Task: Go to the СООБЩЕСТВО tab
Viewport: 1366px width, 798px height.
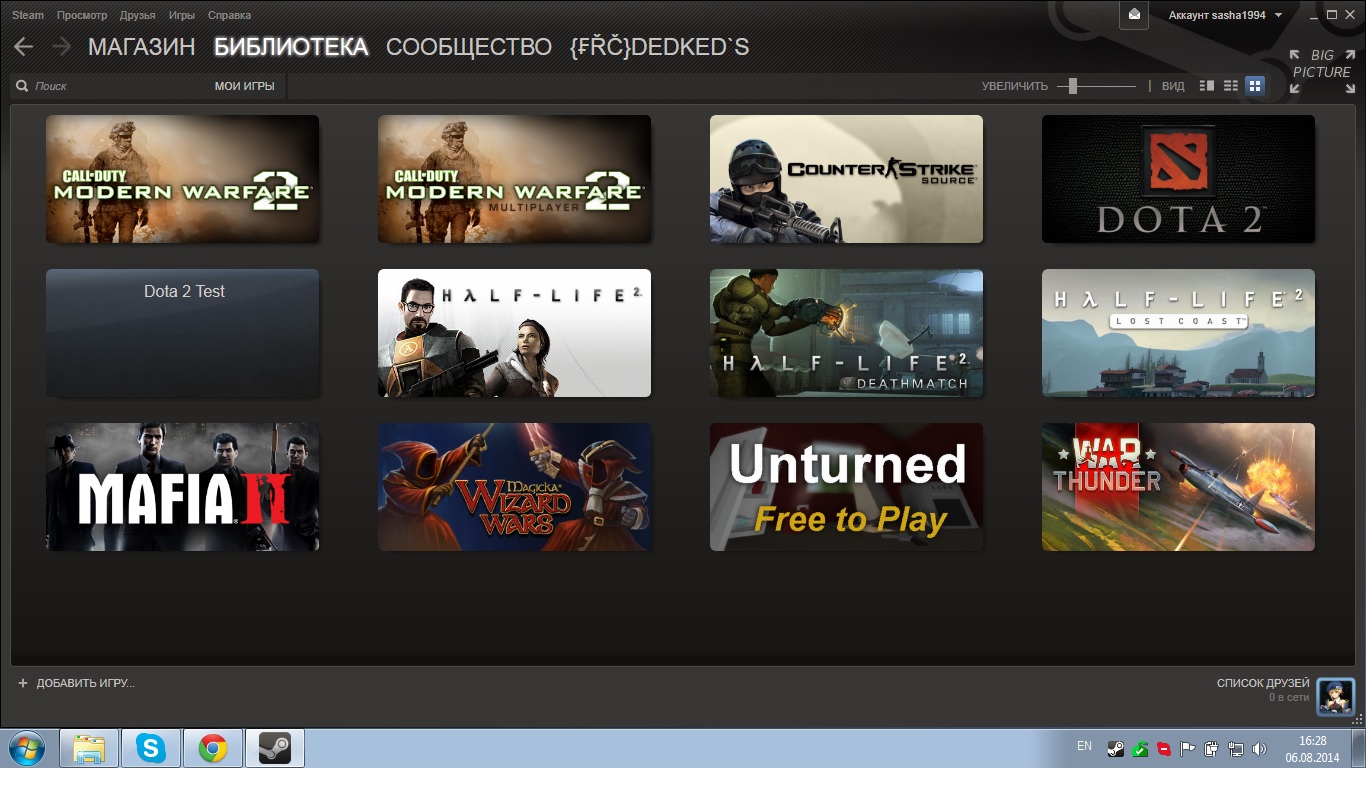Action: coord(469,47)
